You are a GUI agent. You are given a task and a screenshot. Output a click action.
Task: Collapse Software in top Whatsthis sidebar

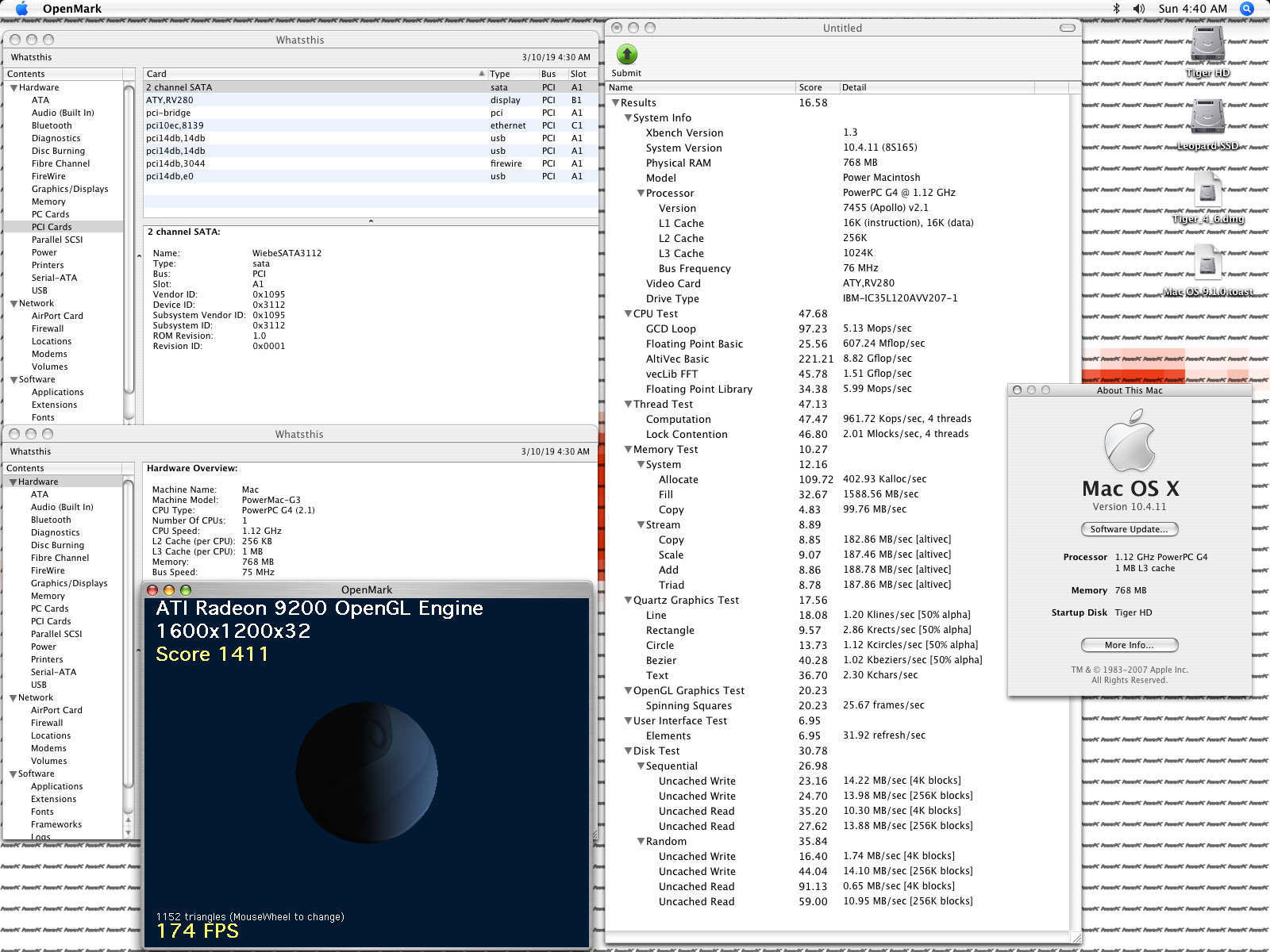(x=13, y=380)
